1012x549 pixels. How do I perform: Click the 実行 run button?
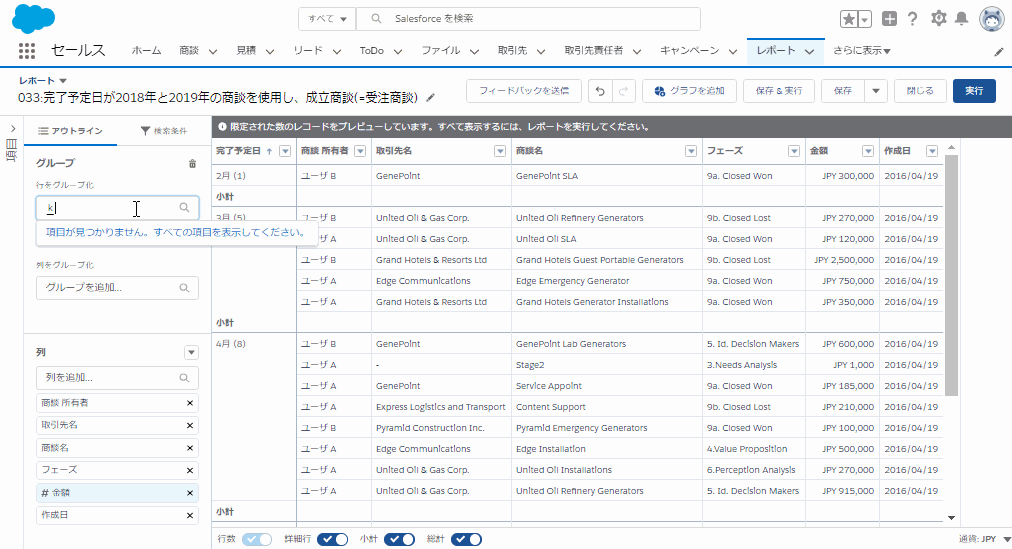pyautogui.click(x=974, y=91)
